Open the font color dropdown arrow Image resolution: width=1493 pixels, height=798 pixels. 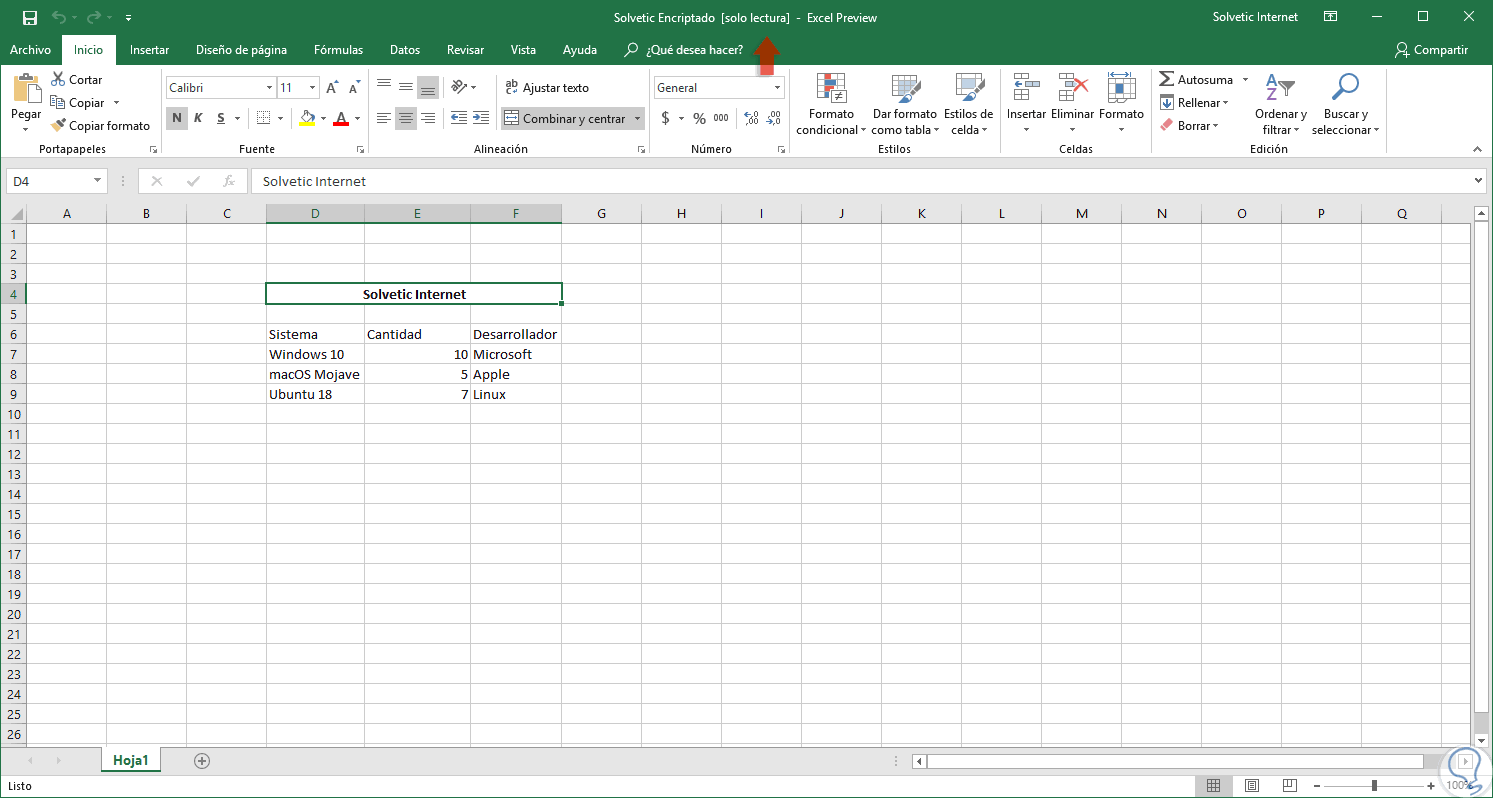(357, 118)
